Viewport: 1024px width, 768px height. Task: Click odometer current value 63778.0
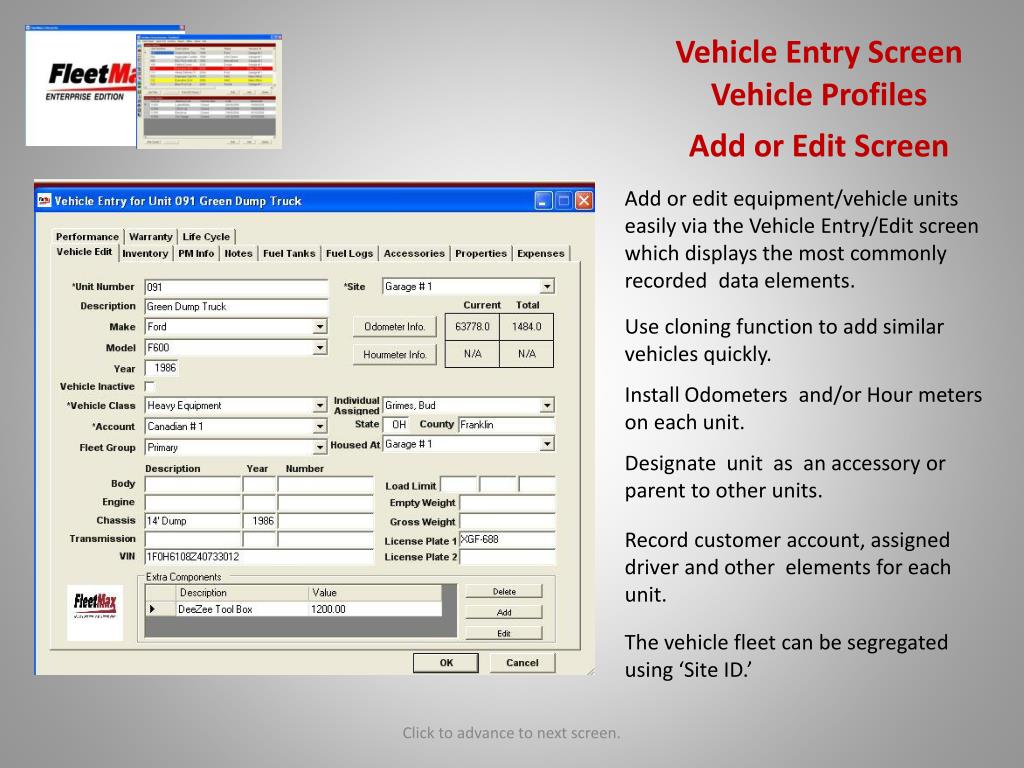[472, 327]
